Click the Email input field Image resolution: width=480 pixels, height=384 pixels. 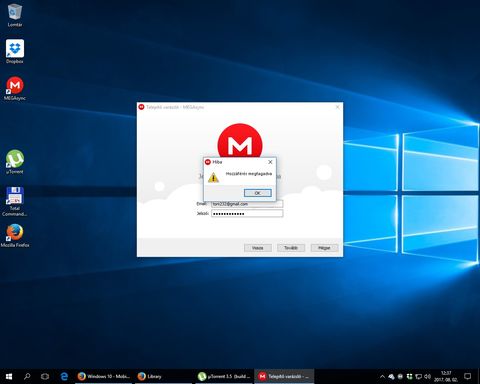(x=247, y=204)
